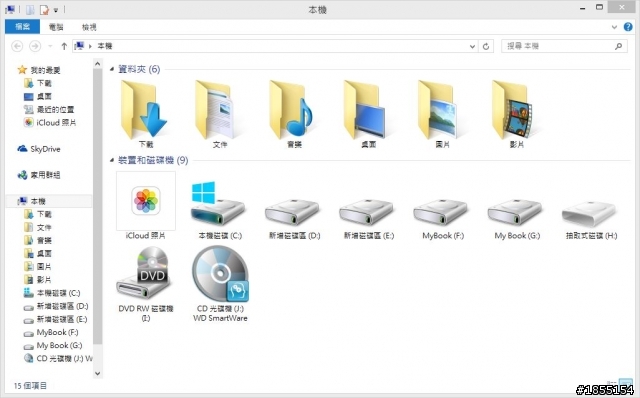
Task: Click the search magnifier icon
Action: (x=618, y=46)
